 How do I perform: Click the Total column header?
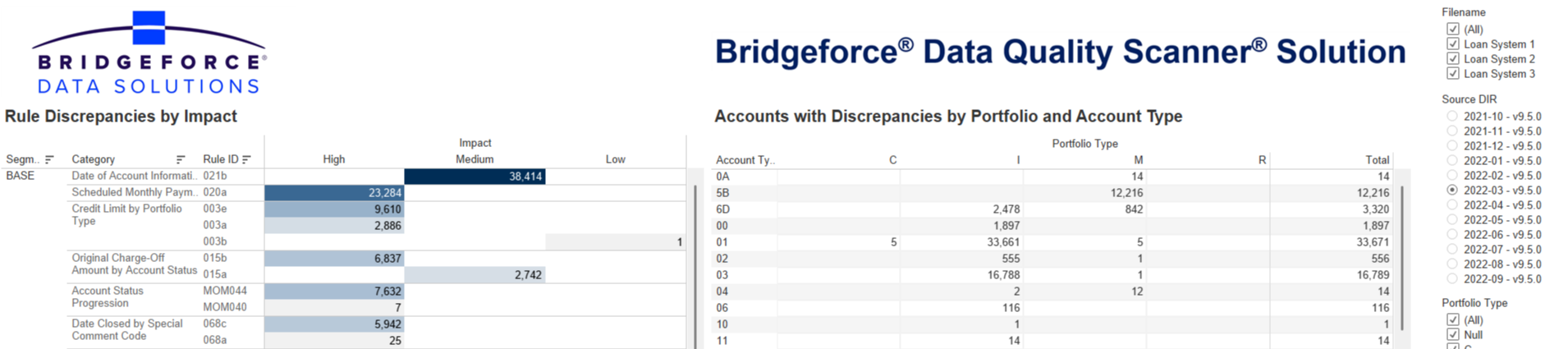coord(1378,160)
